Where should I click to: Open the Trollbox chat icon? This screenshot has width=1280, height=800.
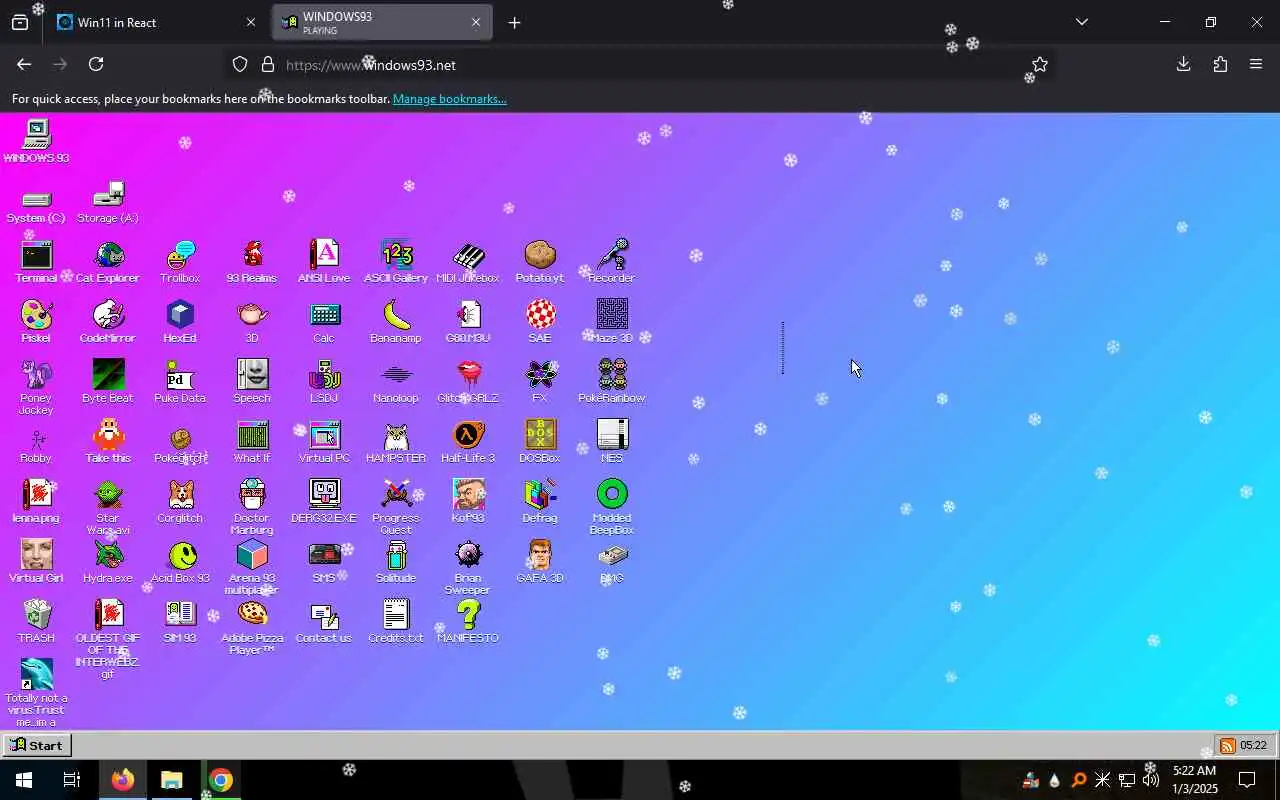[180, 262]
